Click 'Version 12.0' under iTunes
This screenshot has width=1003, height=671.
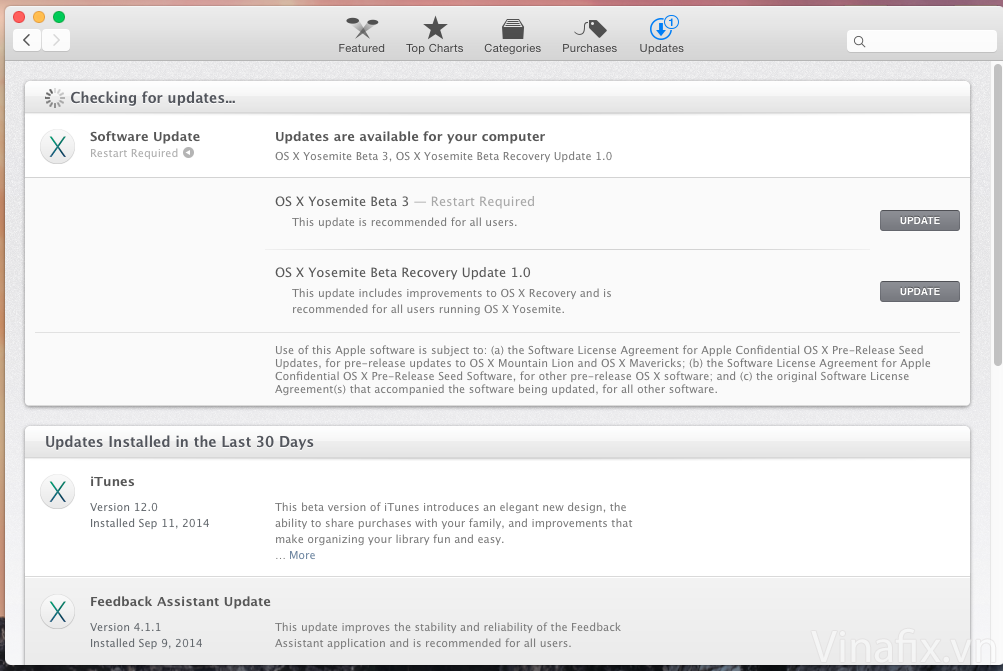123,507
